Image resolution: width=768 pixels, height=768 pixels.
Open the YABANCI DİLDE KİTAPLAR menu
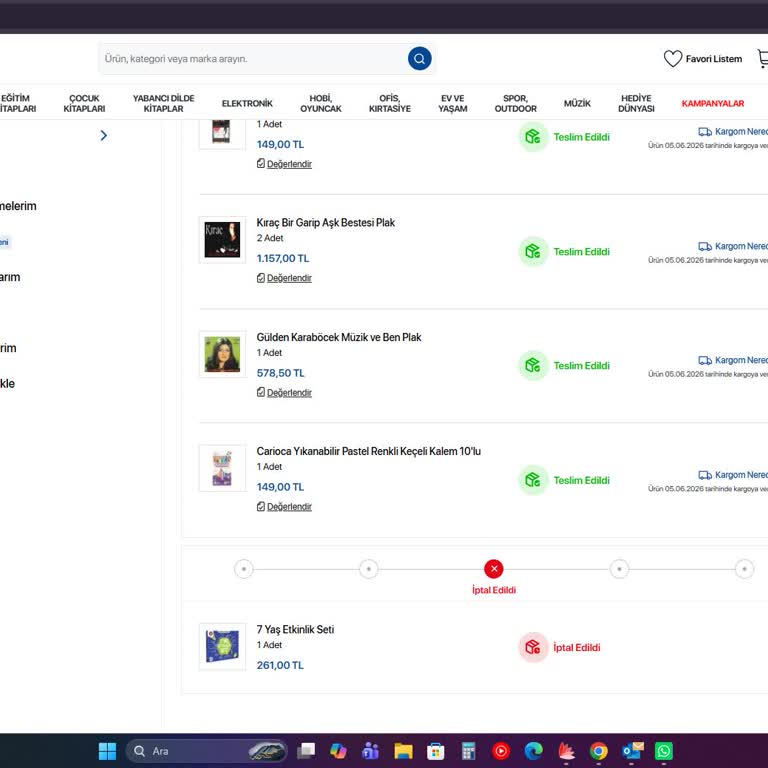164,103
